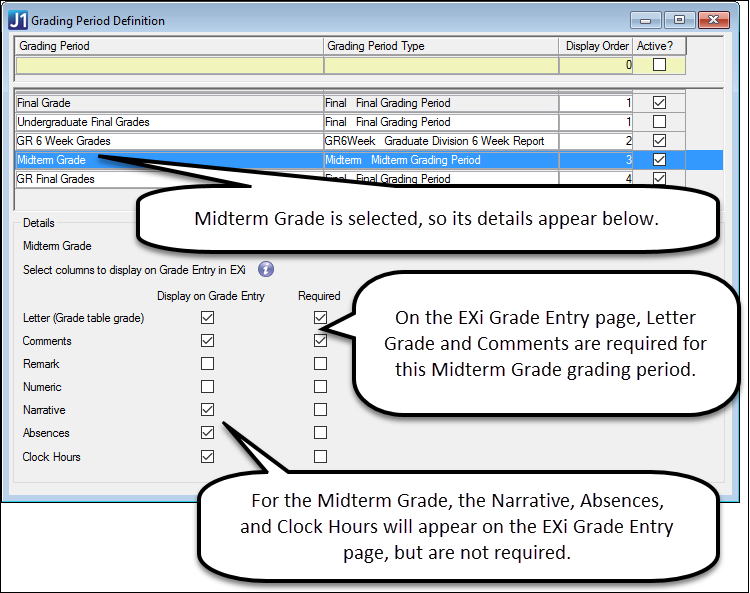Uncheck Required checkbox for Letter grade
This screenshot has height=593, width=750.
click(320, 318)
